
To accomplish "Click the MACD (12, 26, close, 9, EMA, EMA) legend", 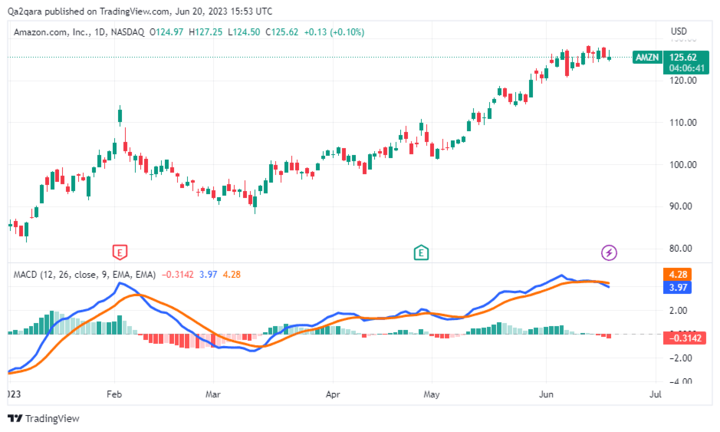I will (84, 275).
